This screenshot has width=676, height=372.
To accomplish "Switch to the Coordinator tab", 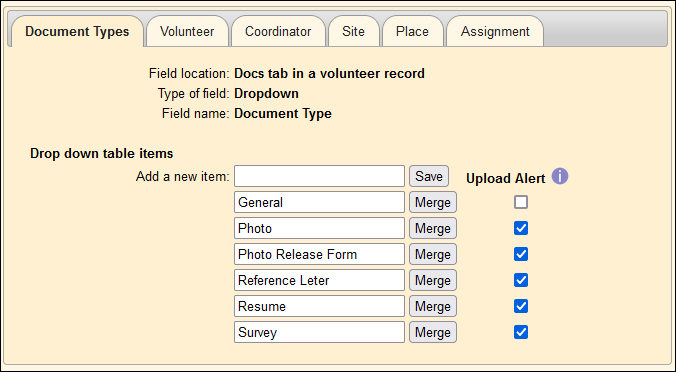I will pyautogui.click(x=278, y=31).
